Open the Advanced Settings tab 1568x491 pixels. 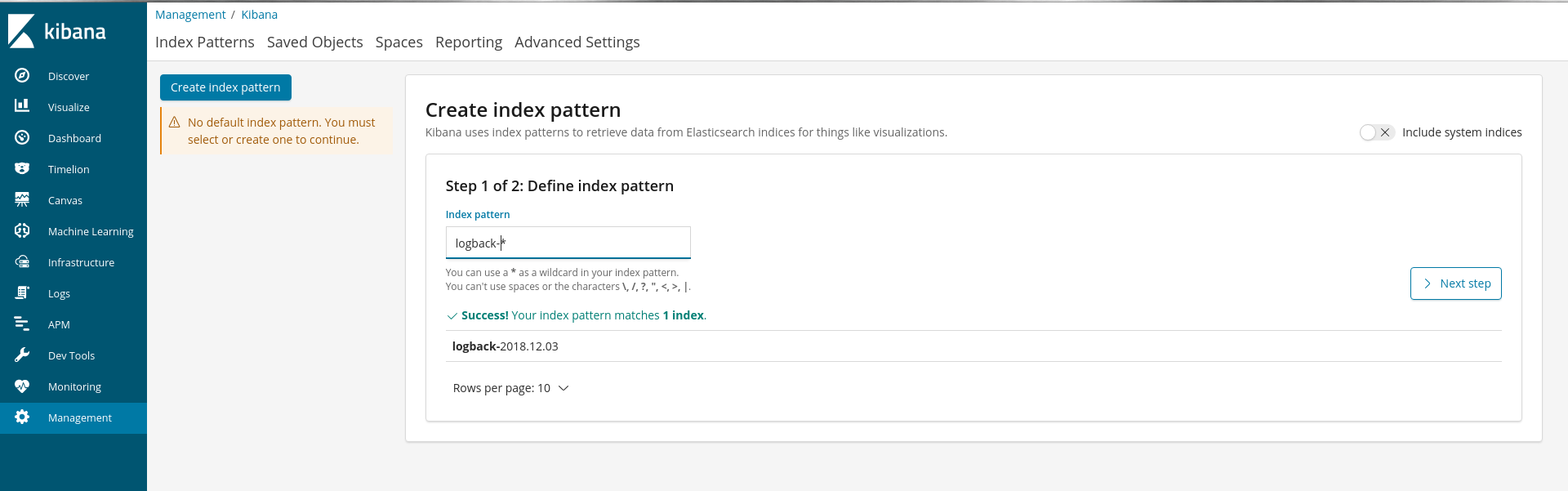click(577, 42)
